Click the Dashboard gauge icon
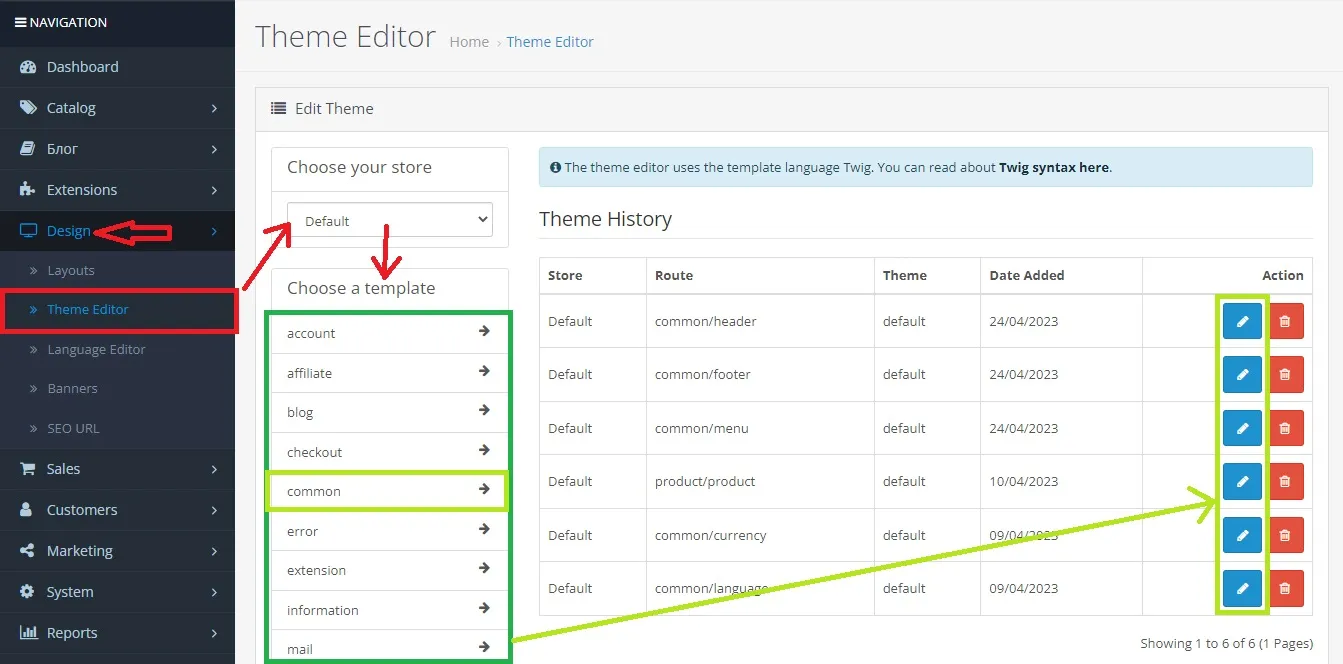Screen dimensions: 1343x664 (28, 67)
